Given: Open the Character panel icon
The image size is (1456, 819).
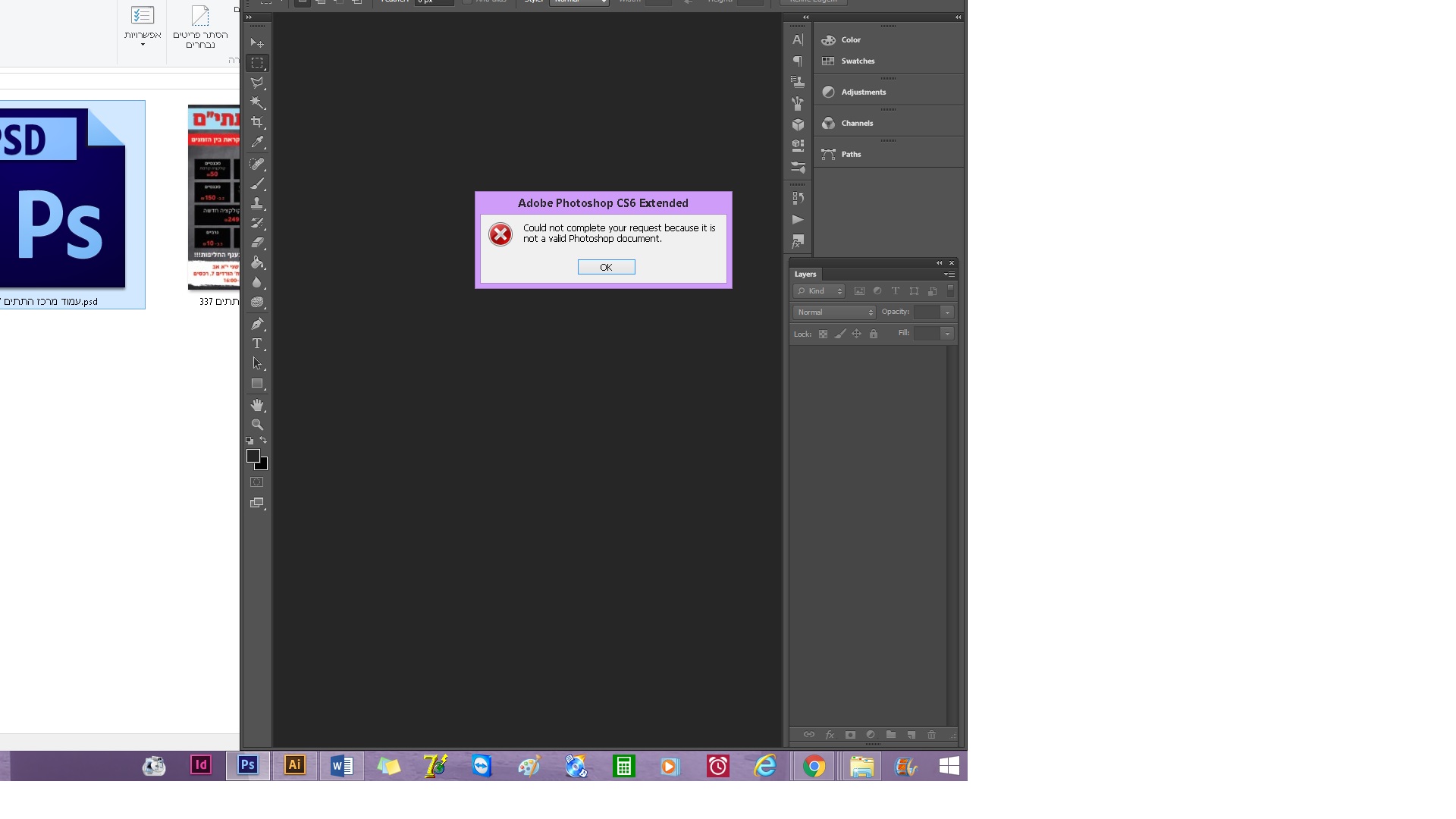Looking at the screenshot, I should 798,39.
